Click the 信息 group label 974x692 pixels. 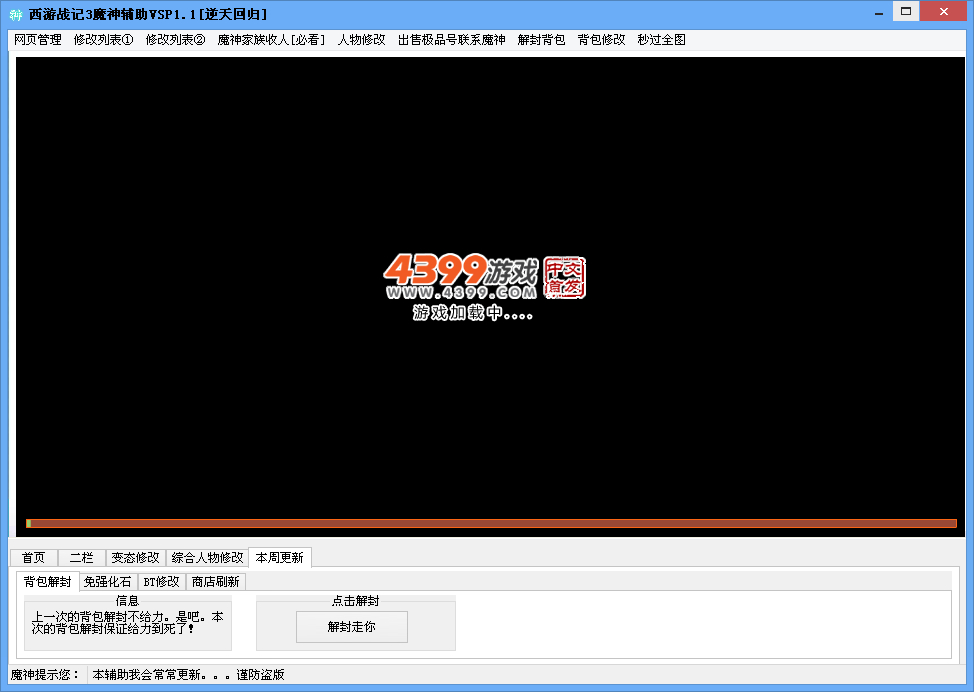point(127,601)
